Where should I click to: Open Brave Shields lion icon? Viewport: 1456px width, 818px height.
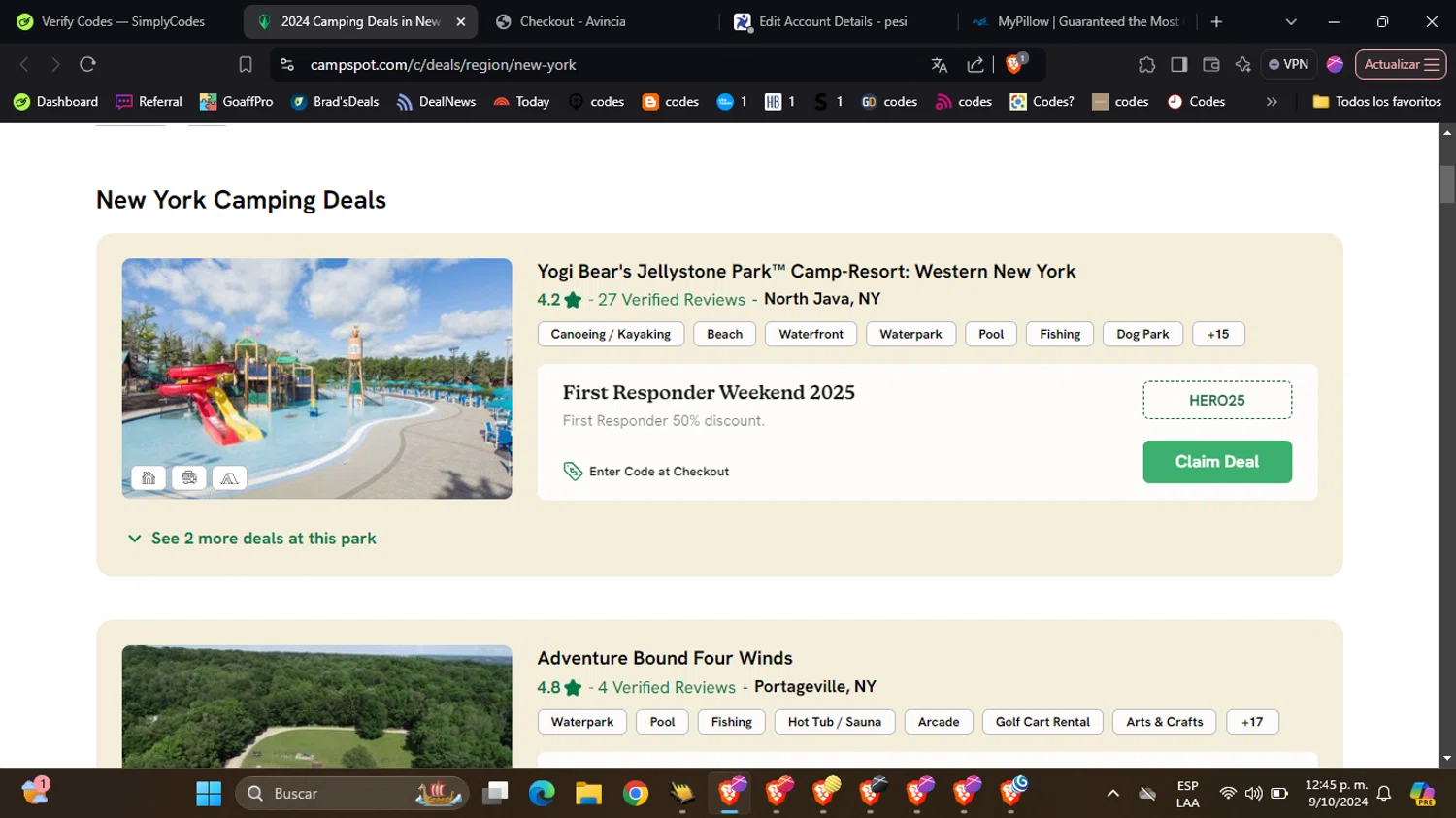(x=1015, y=64)
